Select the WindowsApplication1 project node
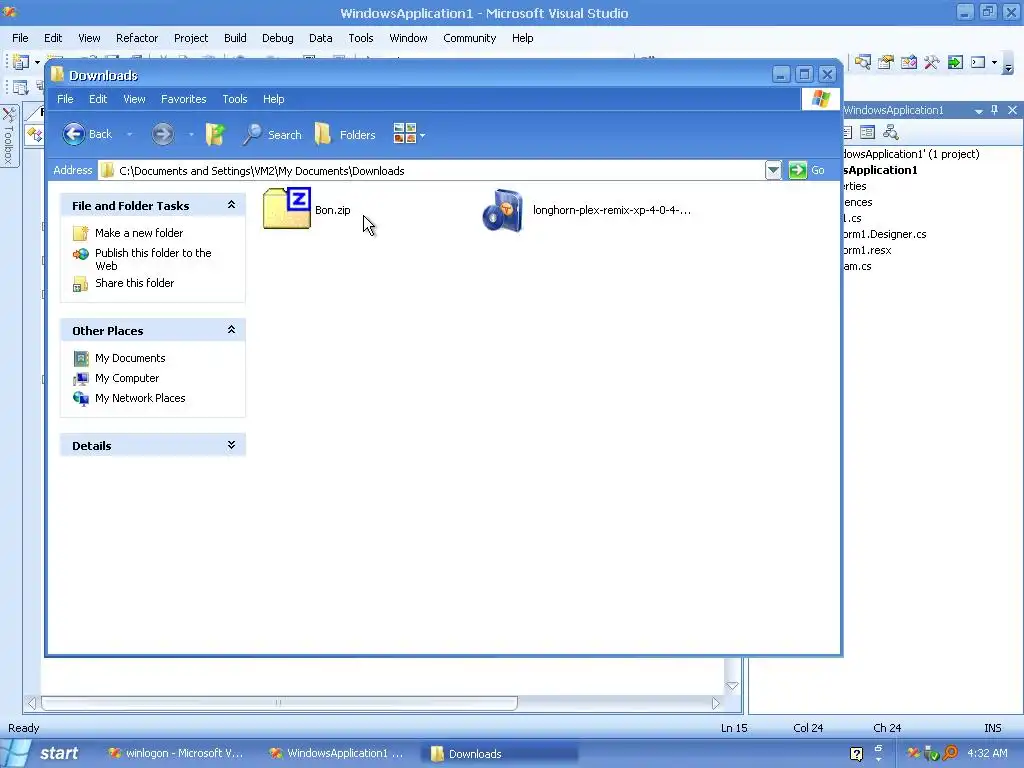The height and width of the screenshot is (768, 1024). tap(880, 170)
